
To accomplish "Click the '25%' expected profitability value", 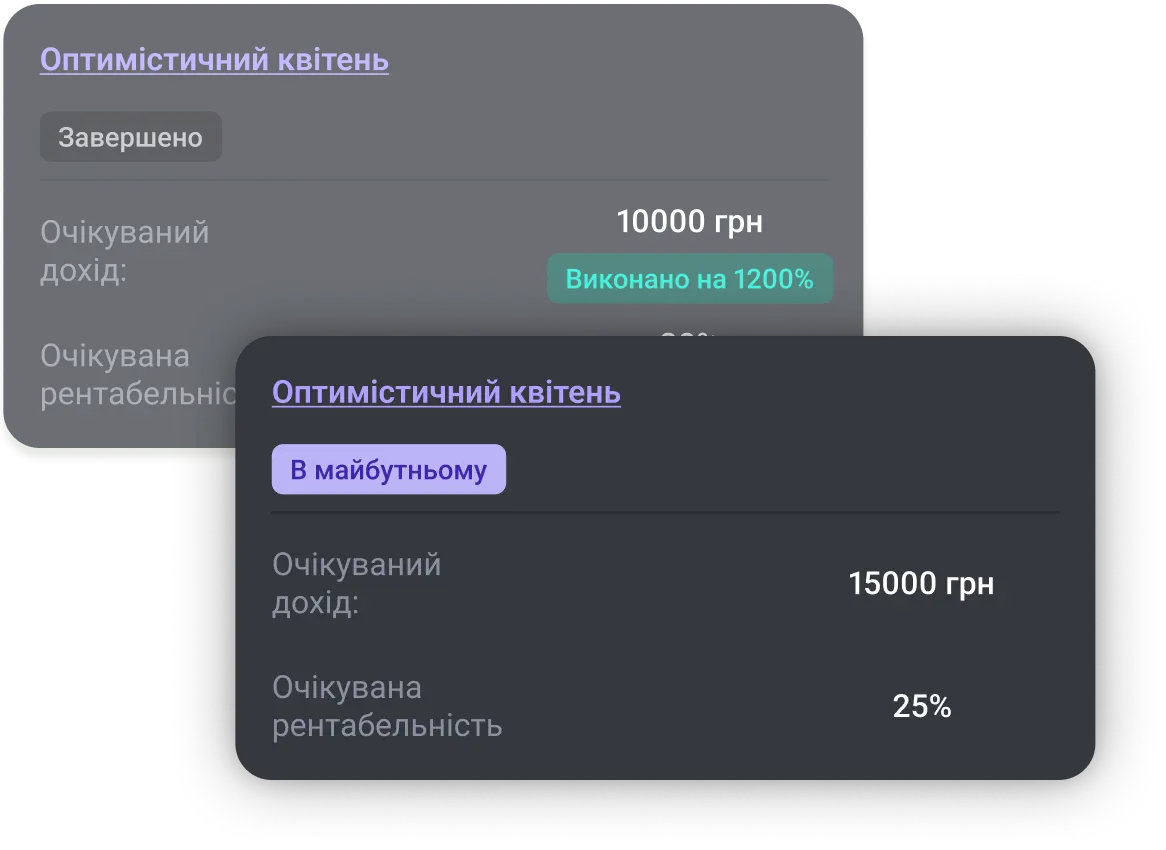I will [923, 707].
